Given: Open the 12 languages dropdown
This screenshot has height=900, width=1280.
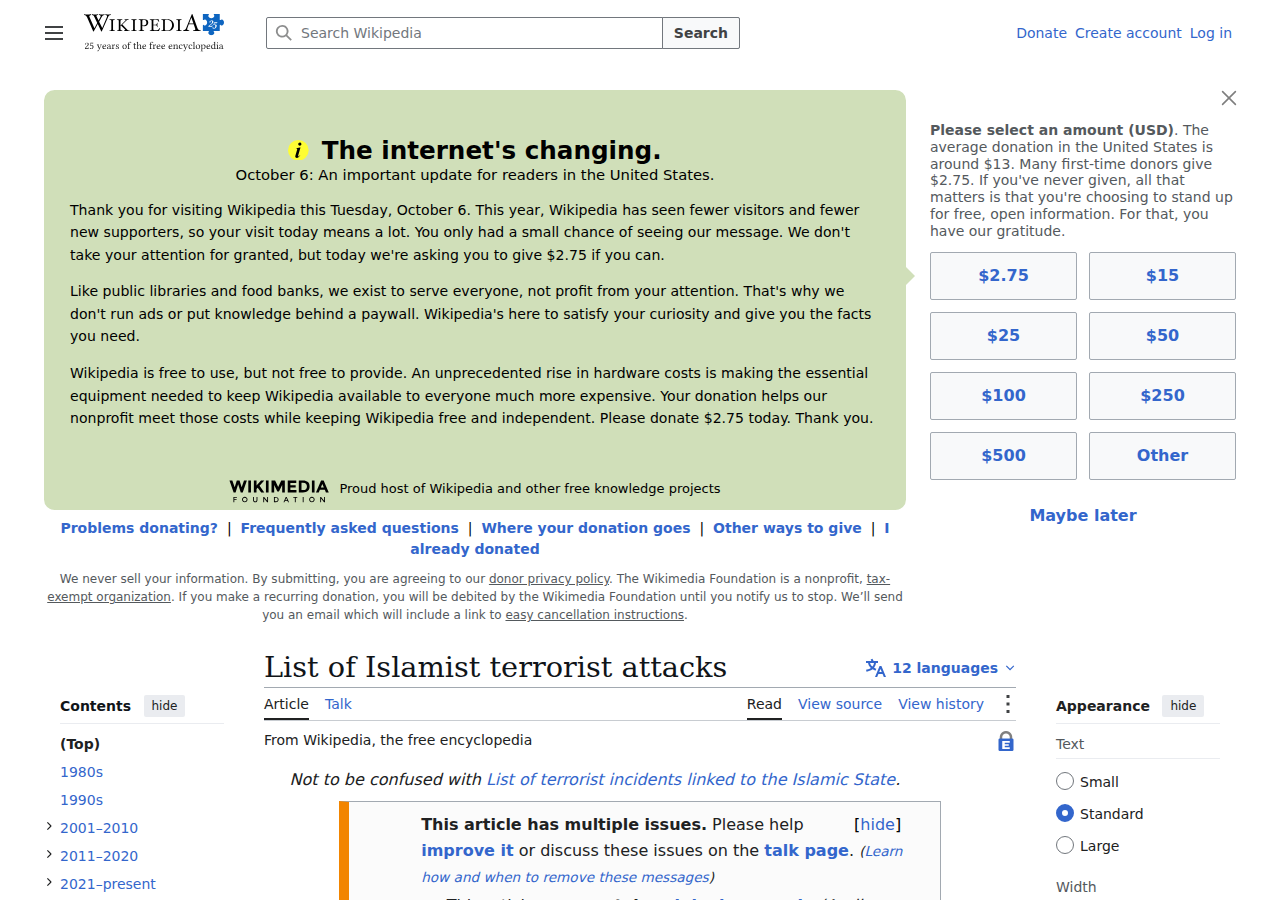Looking at the screenshot, I should [940, 668].
